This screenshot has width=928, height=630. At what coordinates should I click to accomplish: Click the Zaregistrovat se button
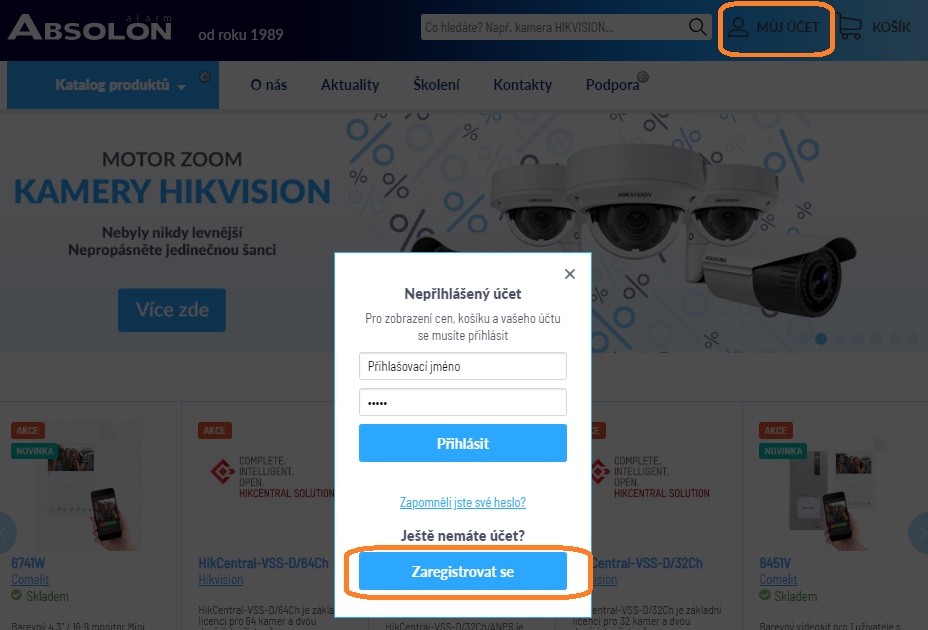(x=463, y=571)
